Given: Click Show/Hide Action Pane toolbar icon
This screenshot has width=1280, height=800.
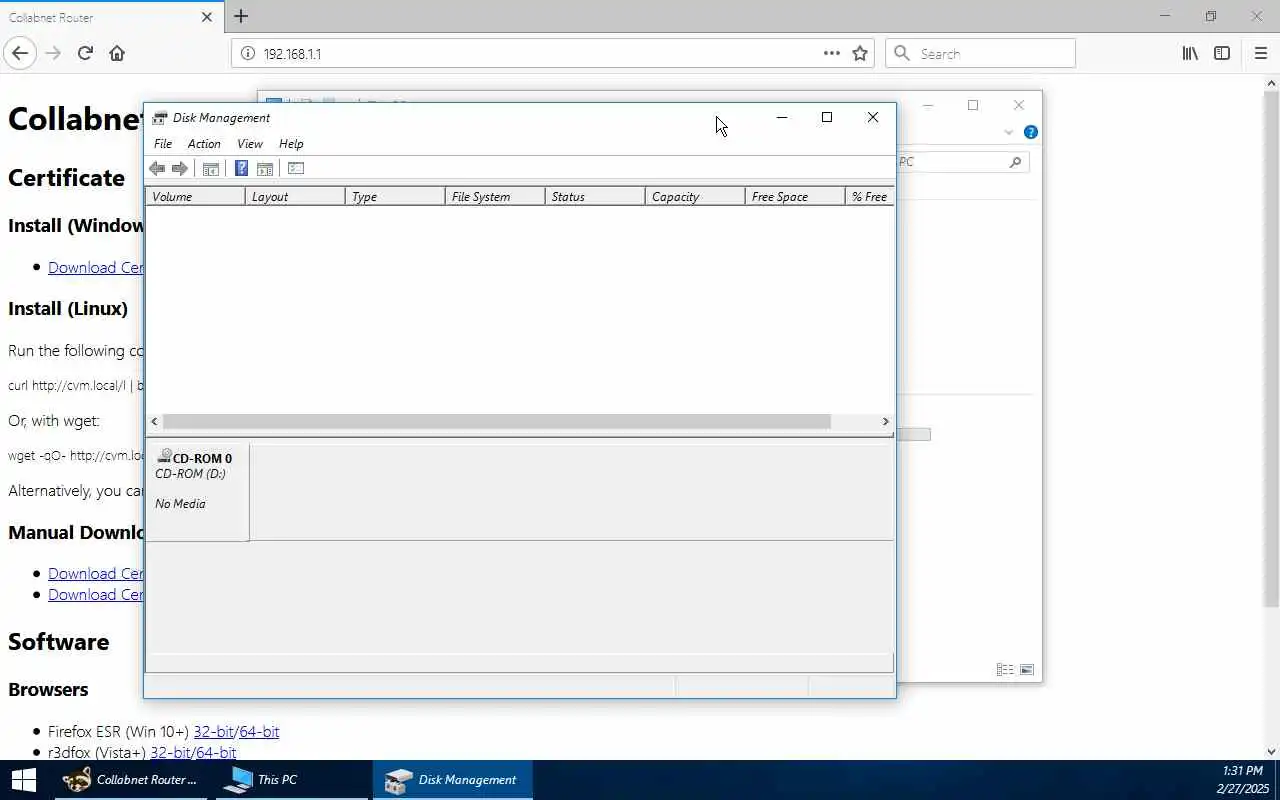Looking at the screenshot, I should point(265,168).
